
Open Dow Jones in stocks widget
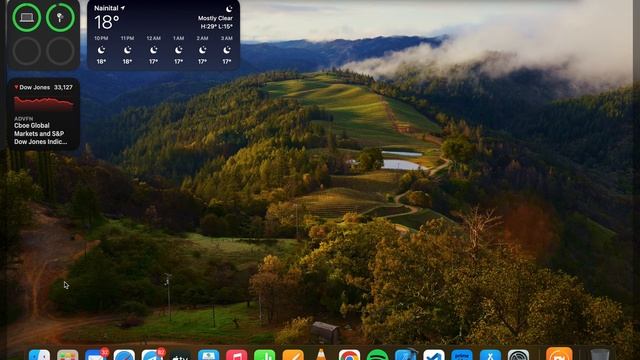pyautogui.click(x=35, y=87)
